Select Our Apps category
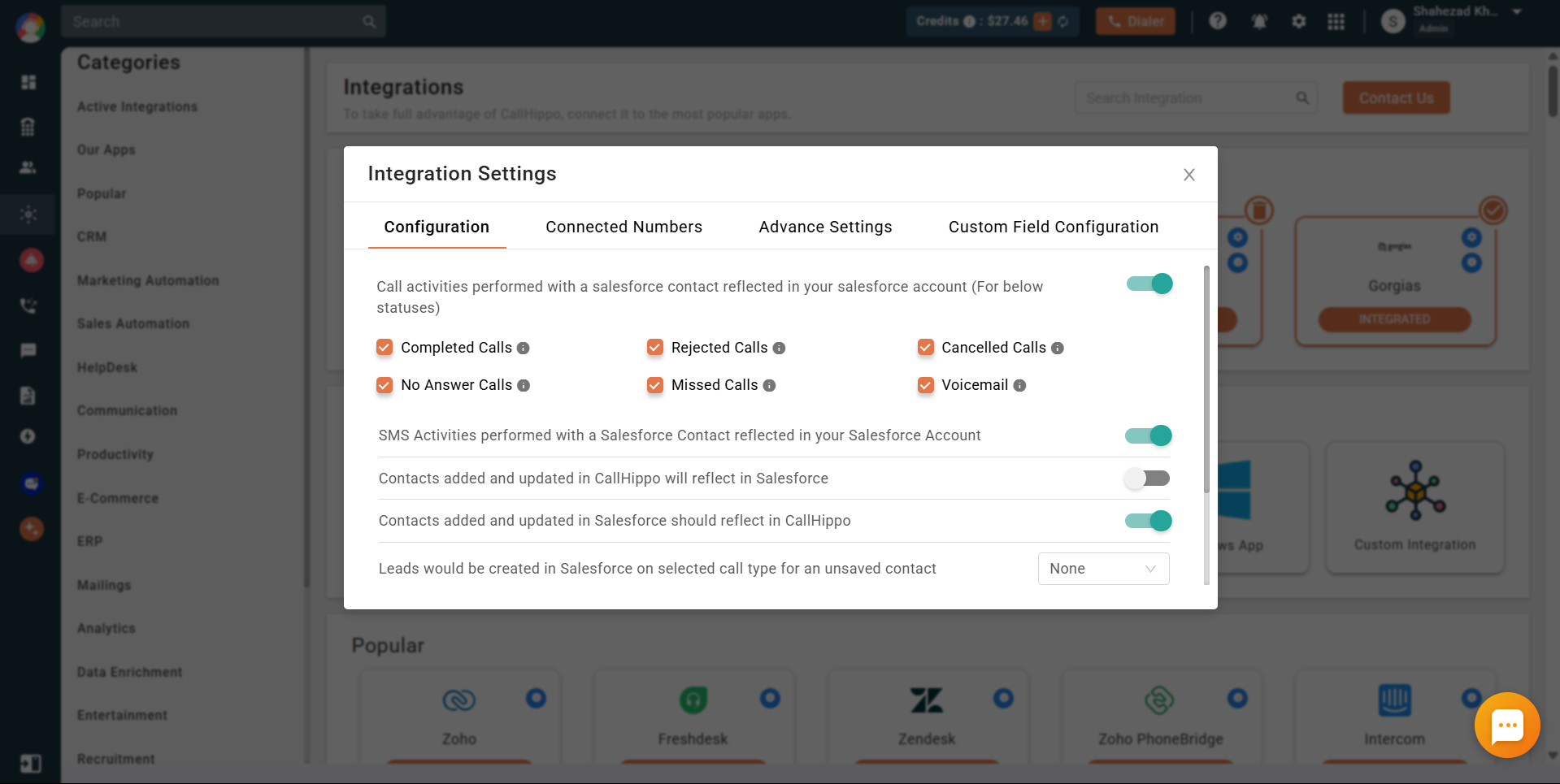 (106, 149)
